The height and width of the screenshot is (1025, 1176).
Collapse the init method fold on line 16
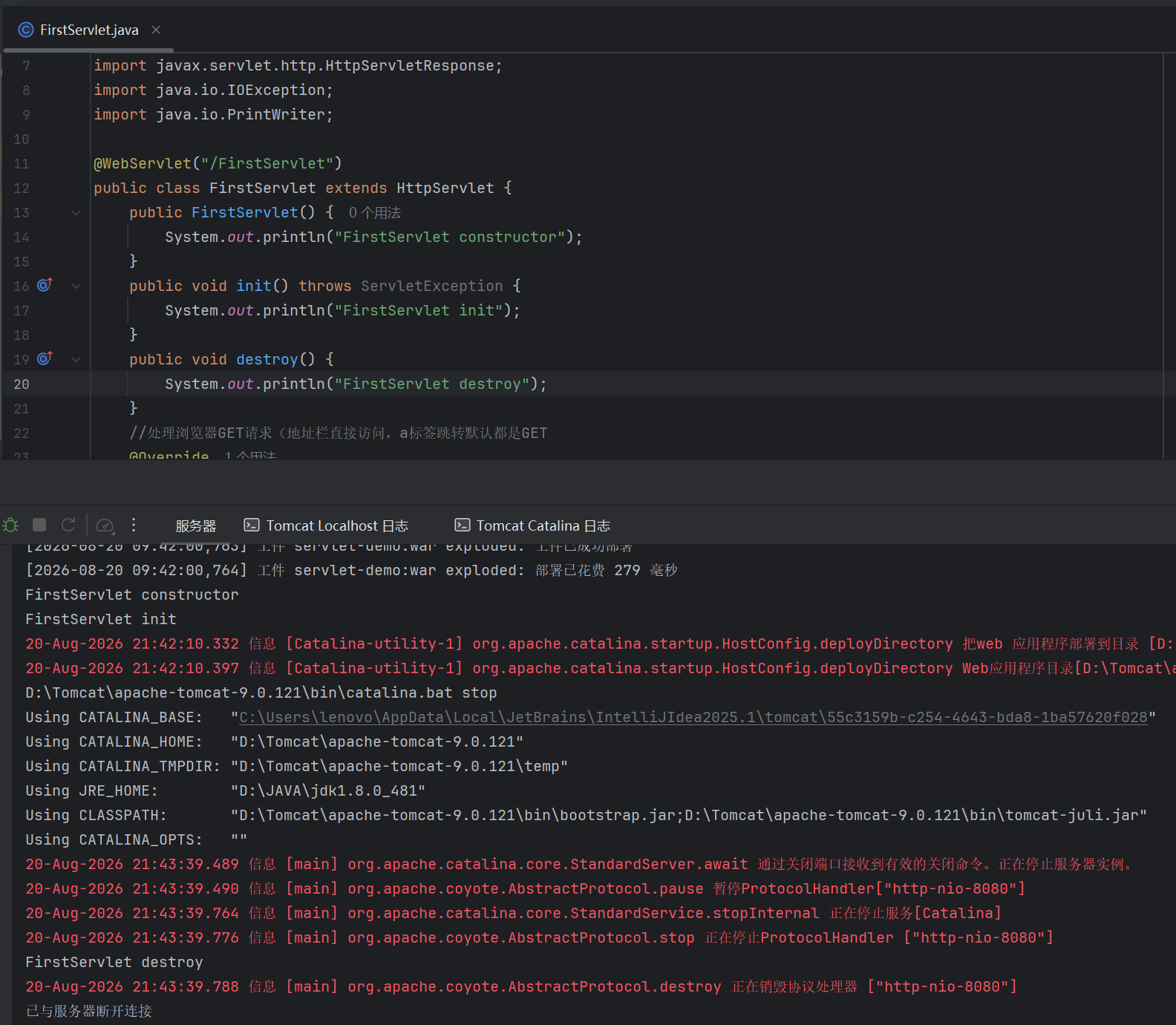pos(76,286)
